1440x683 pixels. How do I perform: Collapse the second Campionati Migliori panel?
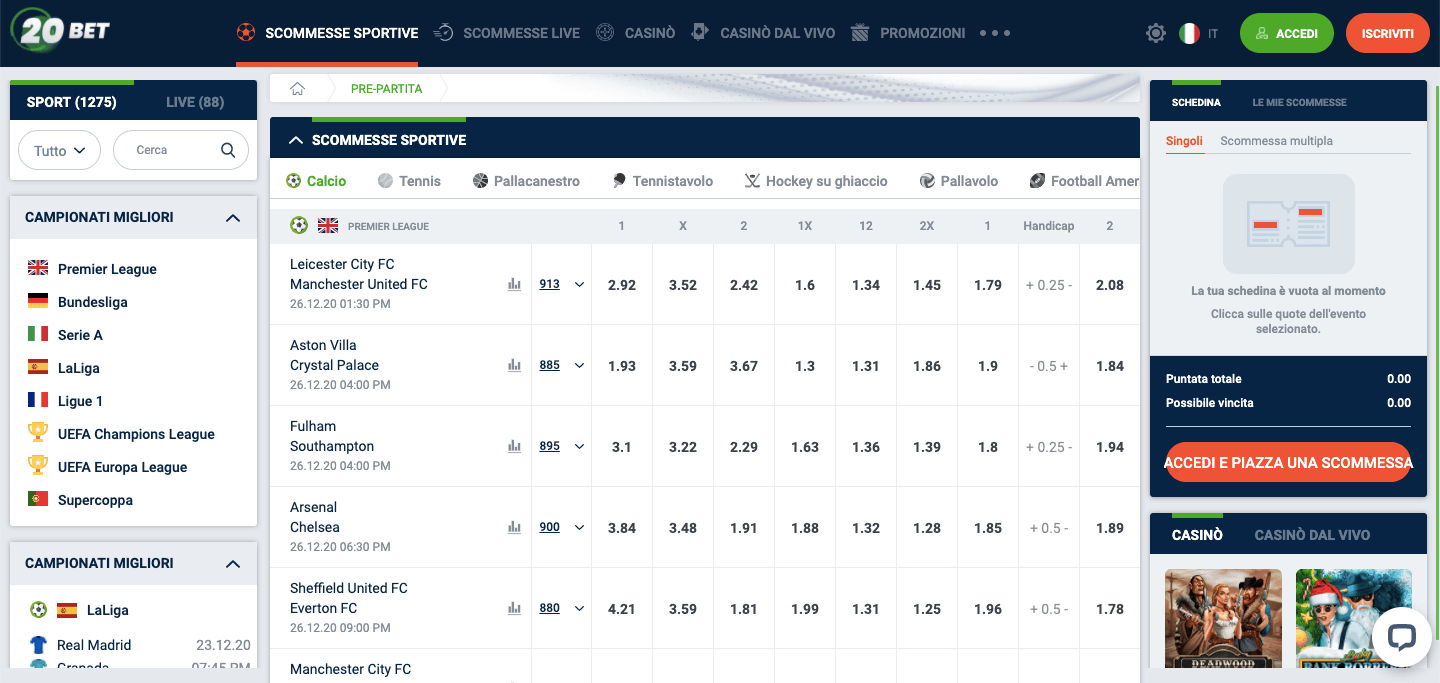[x=233, y=564]
